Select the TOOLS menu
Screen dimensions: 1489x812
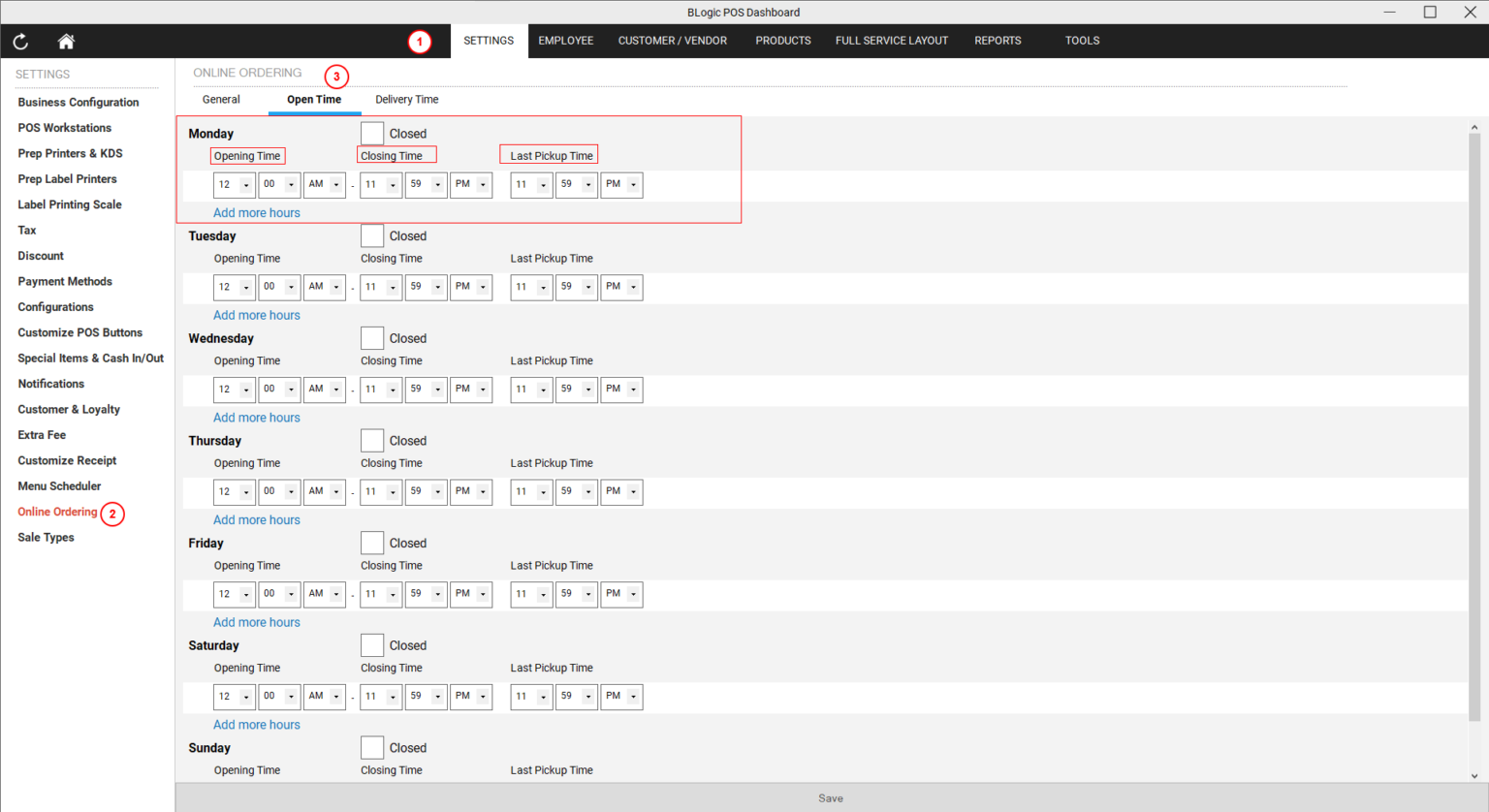[x=1082, y=41]
